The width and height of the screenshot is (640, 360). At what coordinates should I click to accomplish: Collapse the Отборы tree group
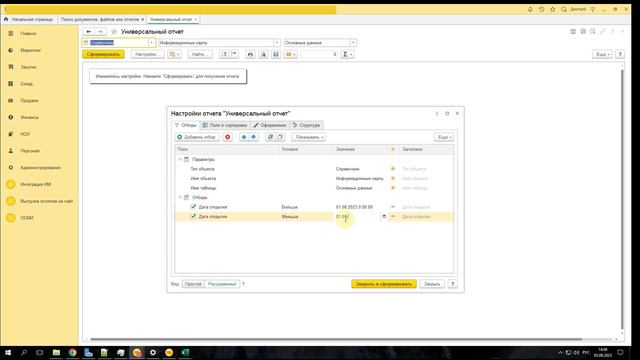180,198
